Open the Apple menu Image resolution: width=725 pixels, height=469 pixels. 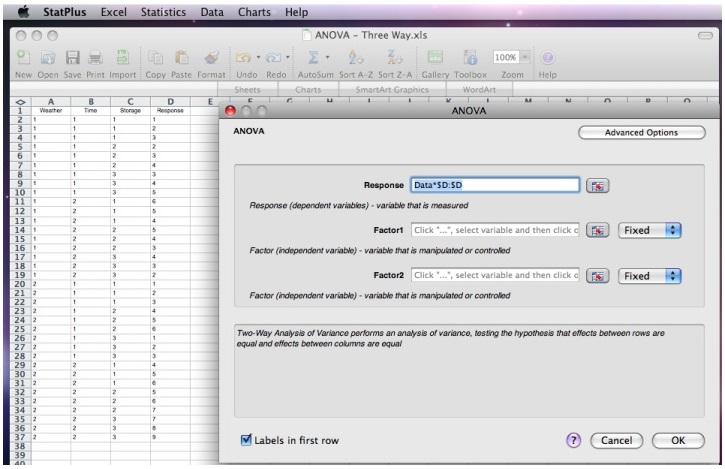(x=23, y=12)
